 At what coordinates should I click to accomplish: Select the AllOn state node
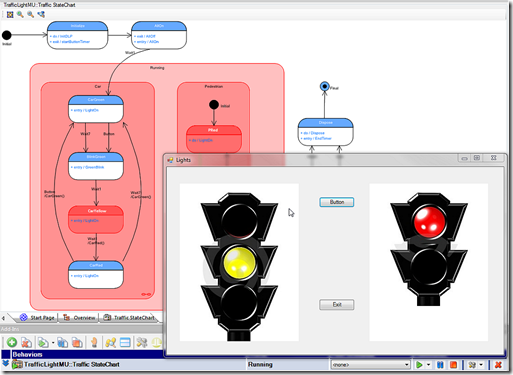coord(159,35)
